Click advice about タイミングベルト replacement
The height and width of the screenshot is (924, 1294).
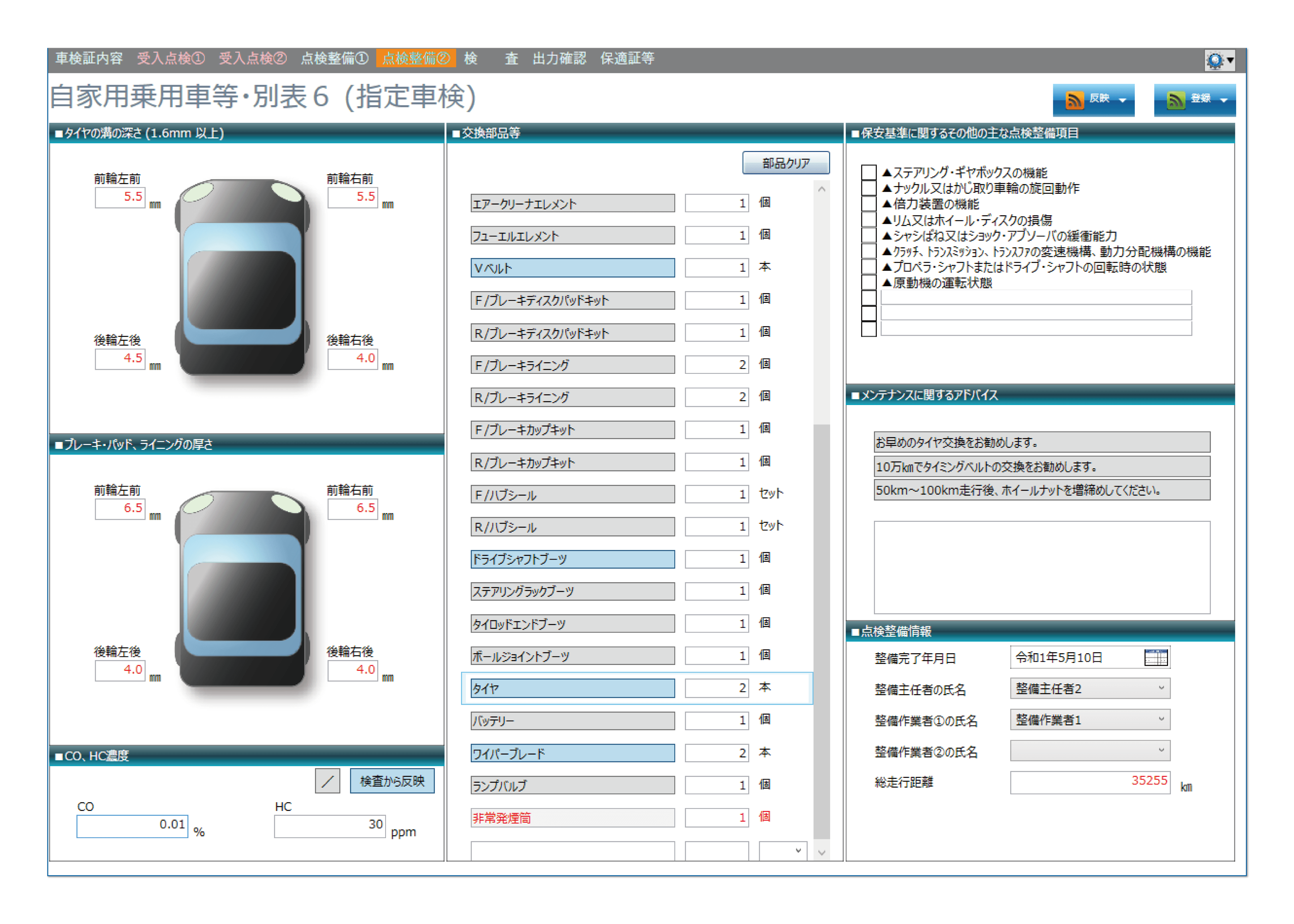tap(1041, 466)
